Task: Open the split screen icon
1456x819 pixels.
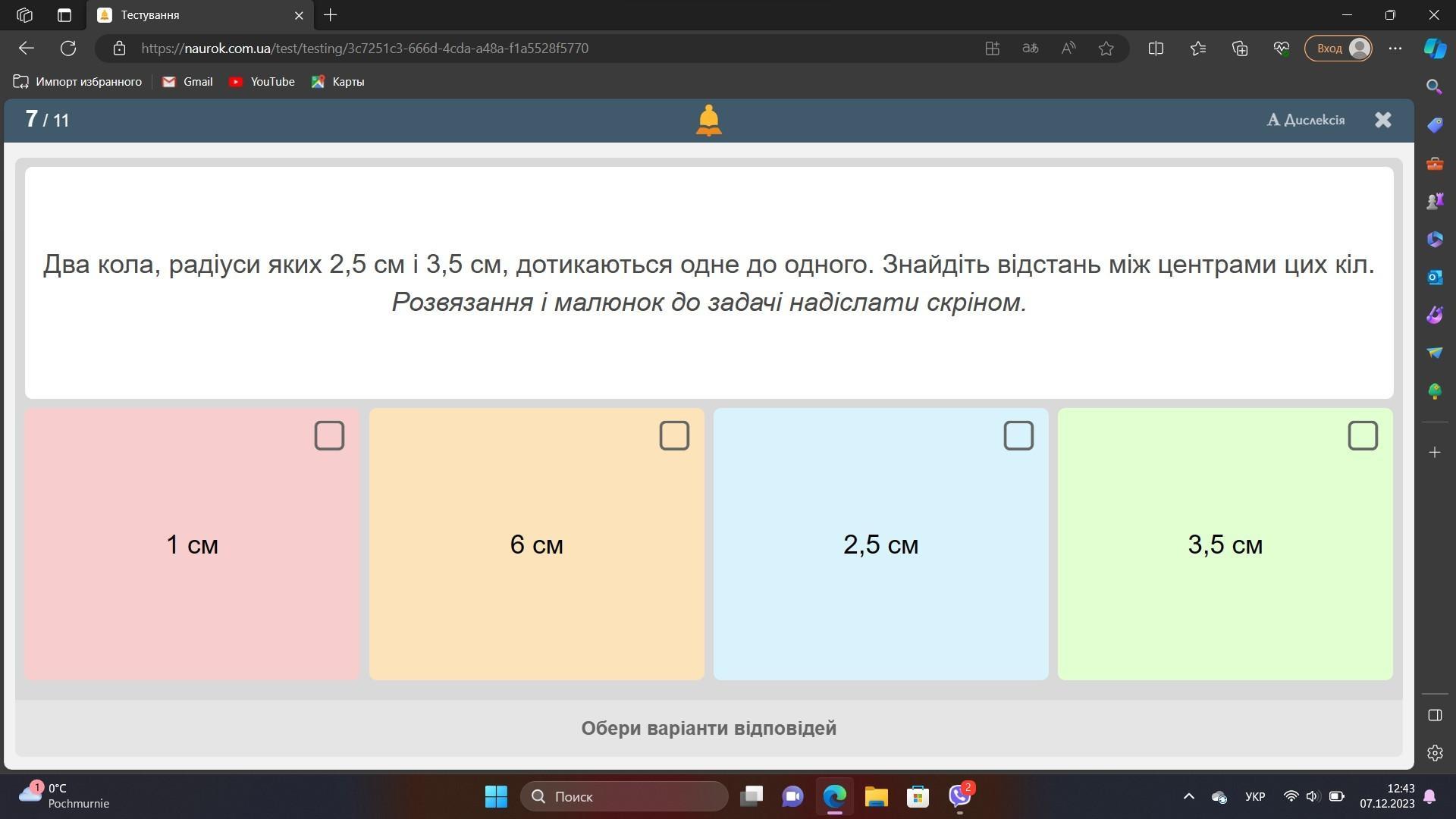Action: (x=1156, y=49)
